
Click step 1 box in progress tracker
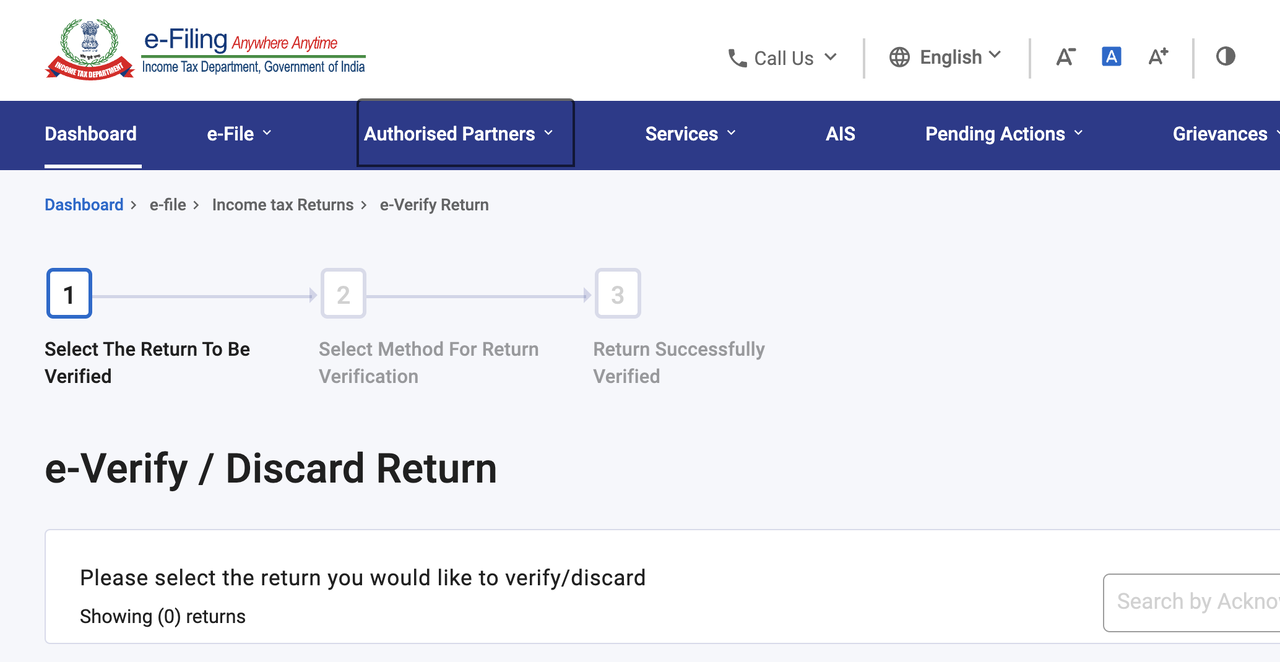69,294
